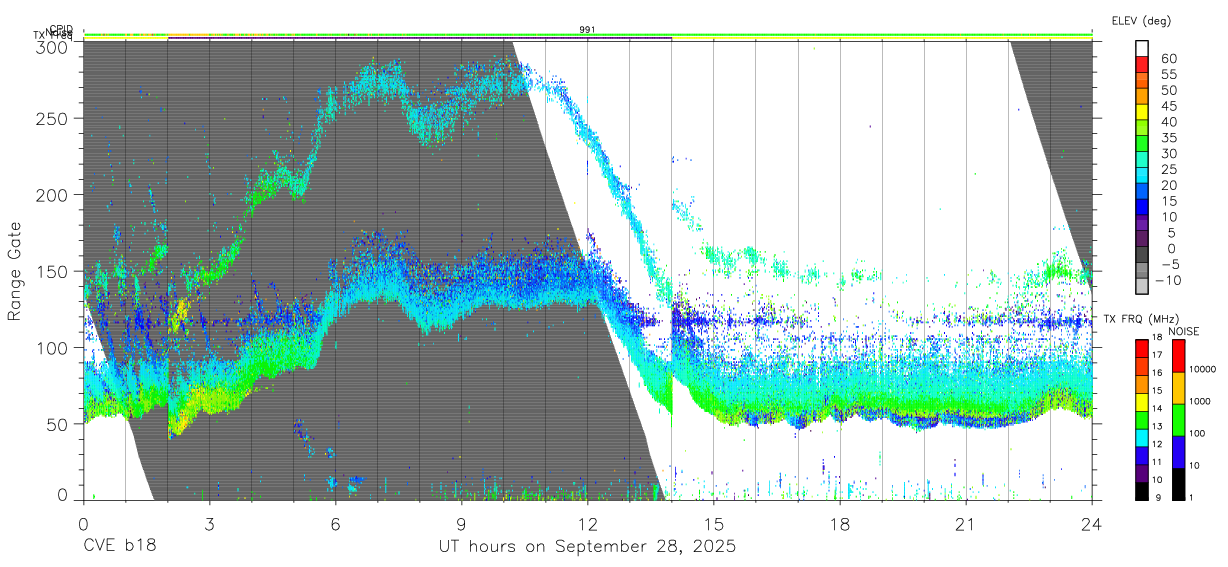
Task: Click the '18' TX frequency scale label
Action: 1156,338
